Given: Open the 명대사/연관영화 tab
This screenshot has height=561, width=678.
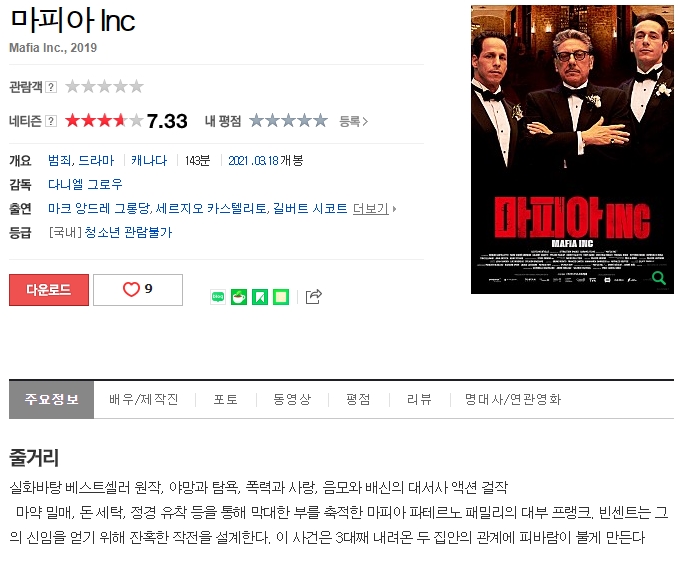Looking at the screenshot, I should [513, 399].
